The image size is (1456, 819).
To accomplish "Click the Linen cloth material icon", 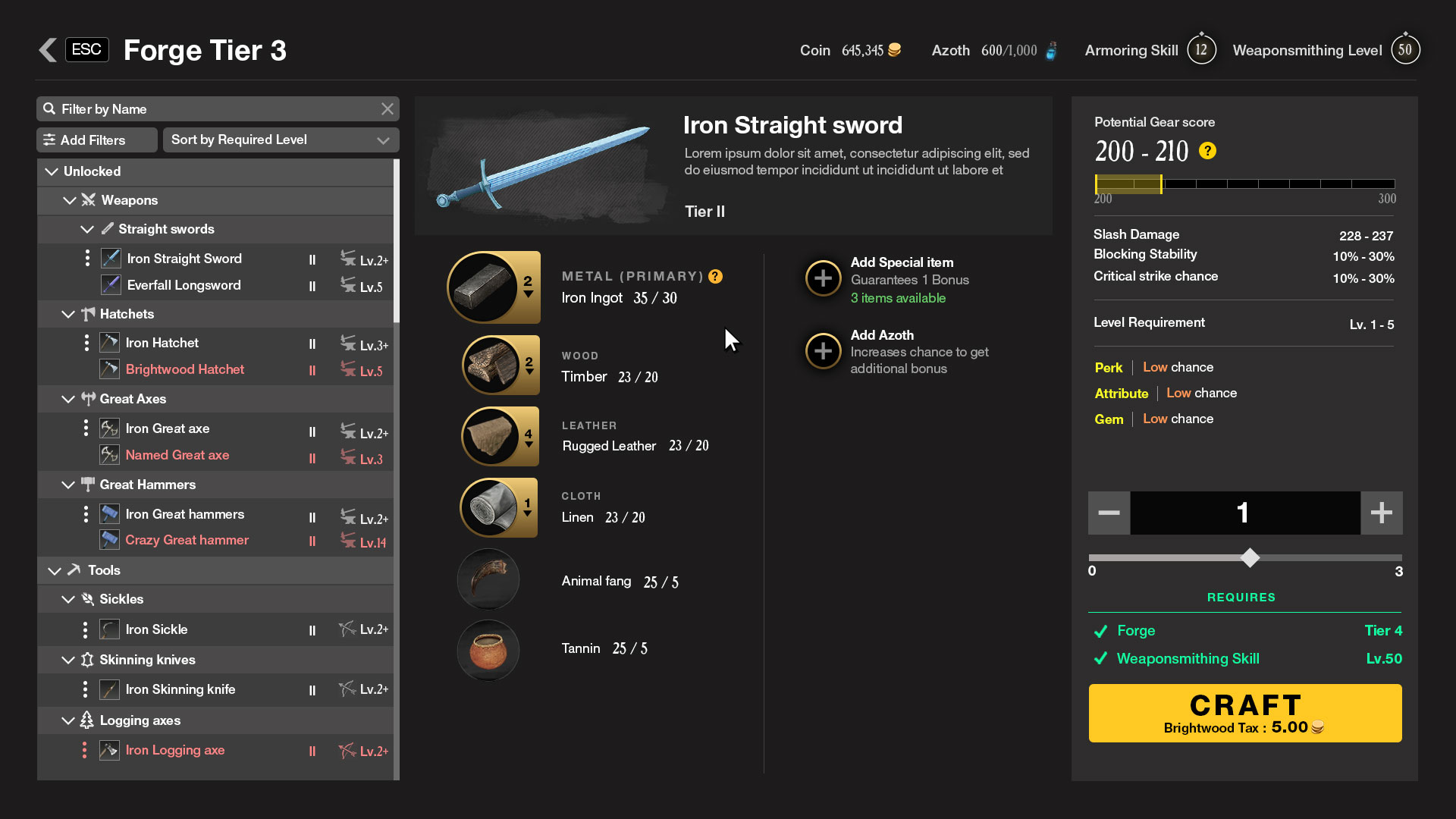I will pos(489,507).
